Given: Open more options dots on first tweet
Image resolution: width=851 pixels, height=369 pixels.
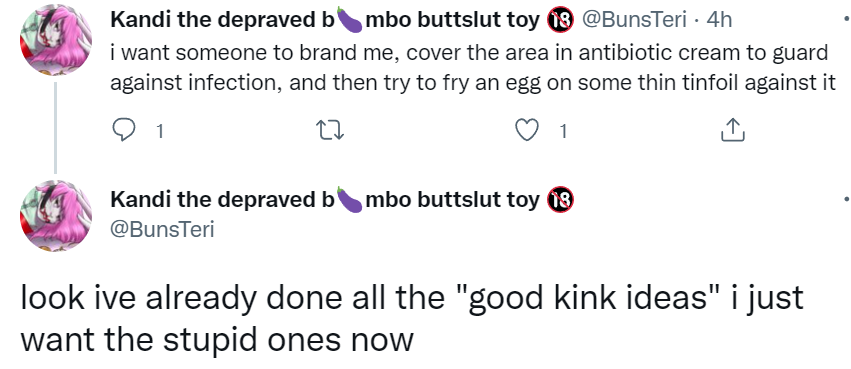Looking at the screenshot, I should 847,20.
